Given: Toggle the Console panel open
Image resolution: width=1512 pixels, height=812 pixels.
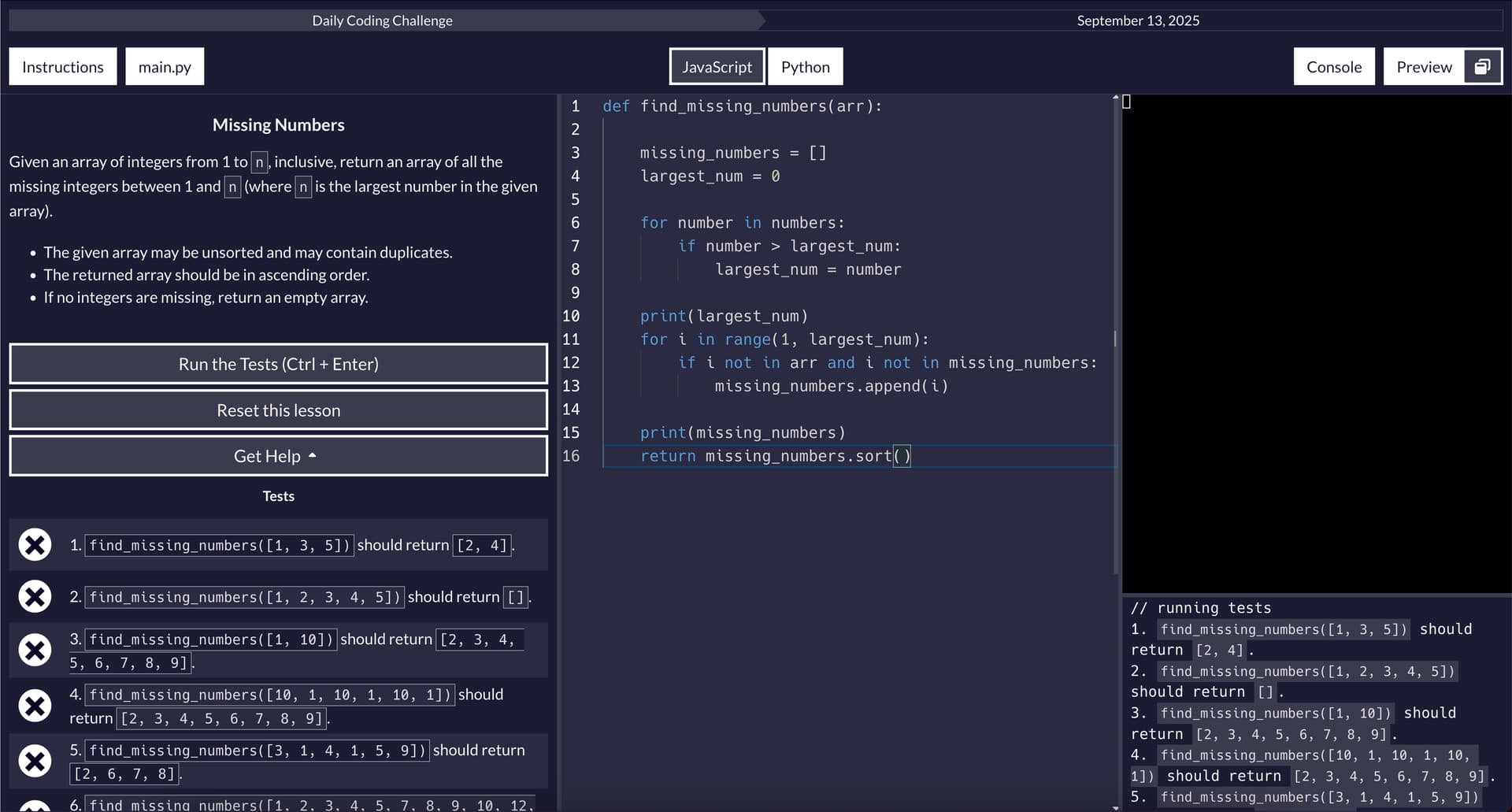Looking at the screenshot, I should coord(1334,66).
